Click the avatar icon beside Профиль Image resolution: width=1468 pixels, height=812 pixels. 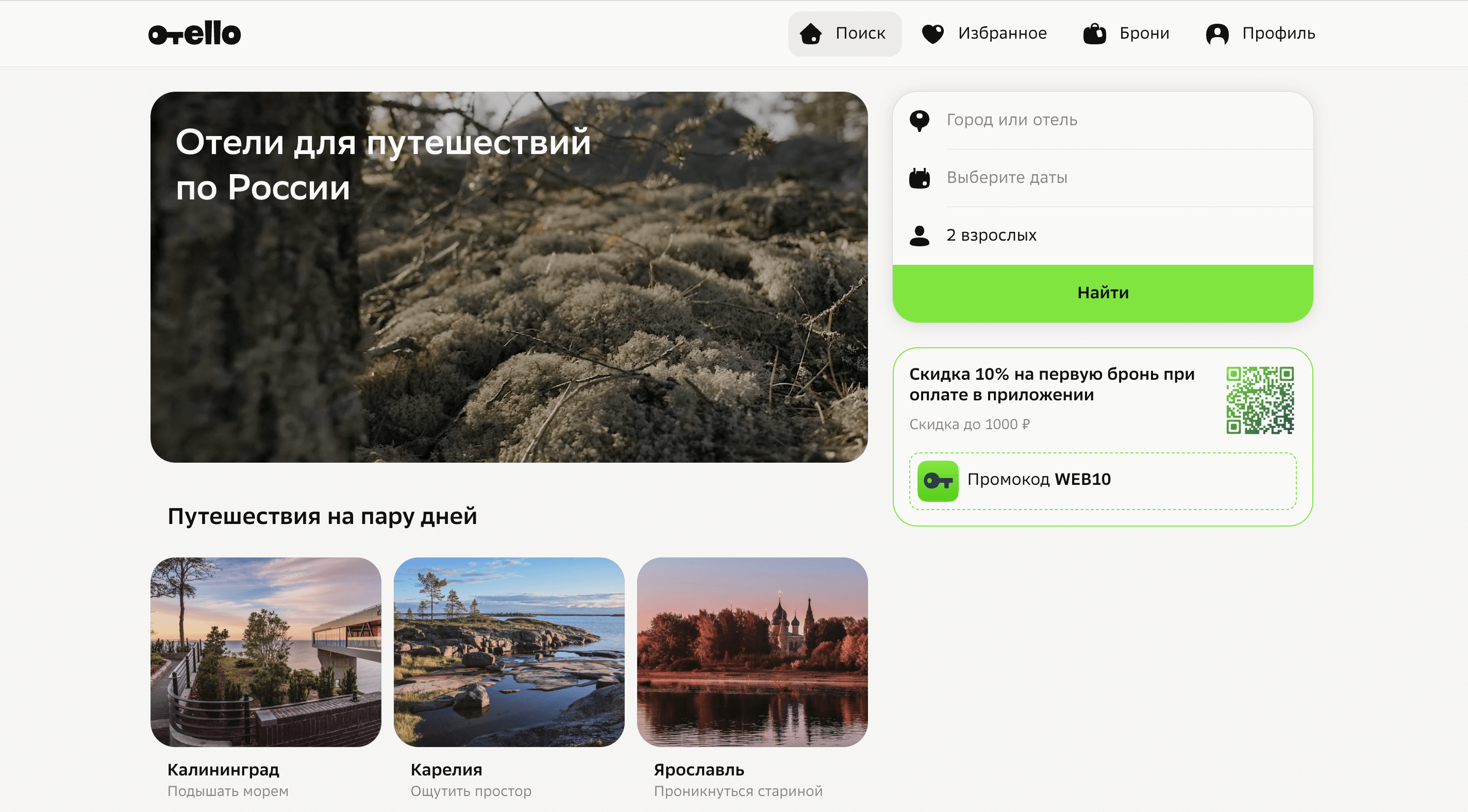[x=1217, y=33]
